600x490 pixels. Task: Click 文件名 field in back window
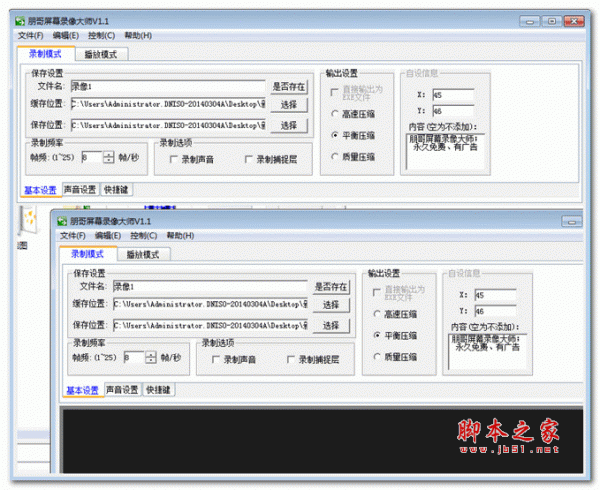[x=168, y=86]
